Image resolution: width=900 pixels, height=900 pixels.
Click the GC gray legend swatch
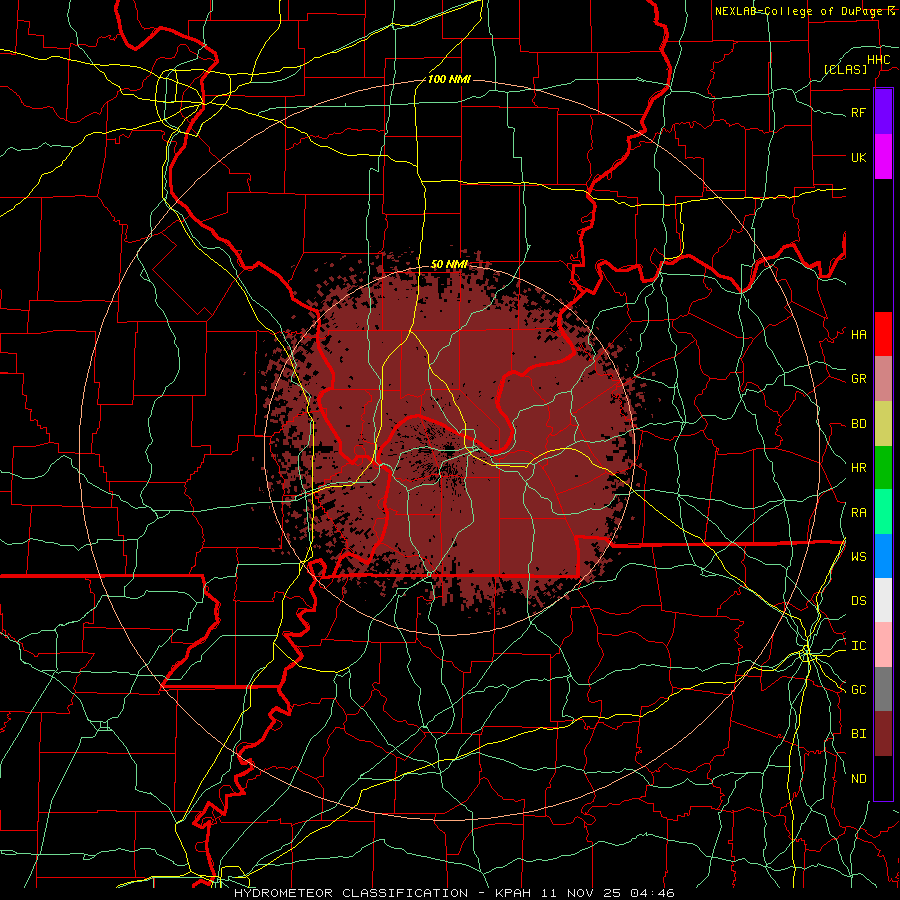pos(883,689)
